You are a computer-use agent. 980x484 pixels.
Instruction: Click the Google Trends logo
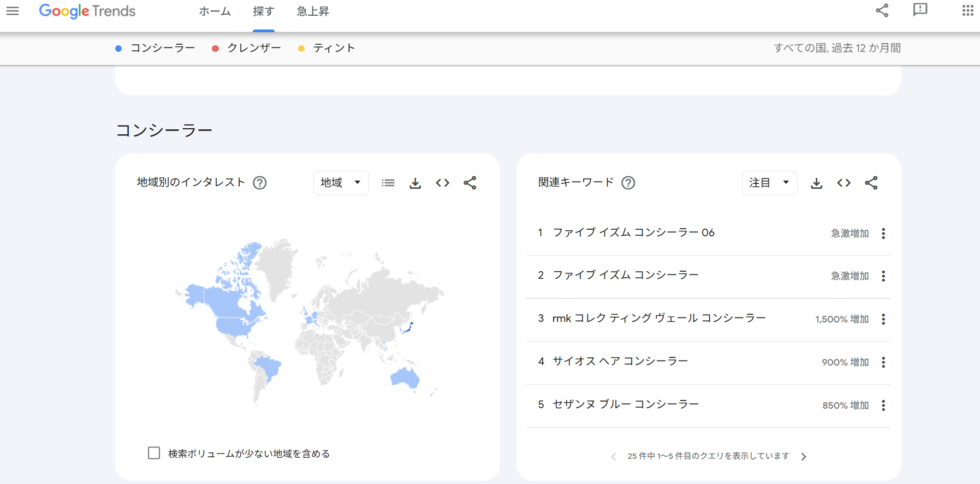tap(87, 11)
